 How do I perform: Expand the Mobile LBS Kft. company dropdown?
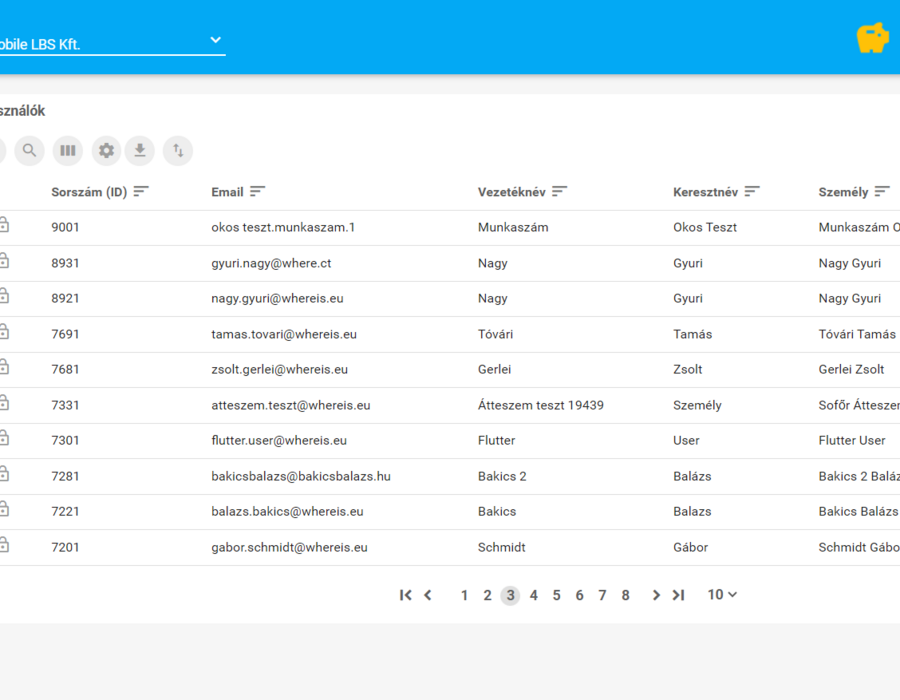tap(112, 43)
